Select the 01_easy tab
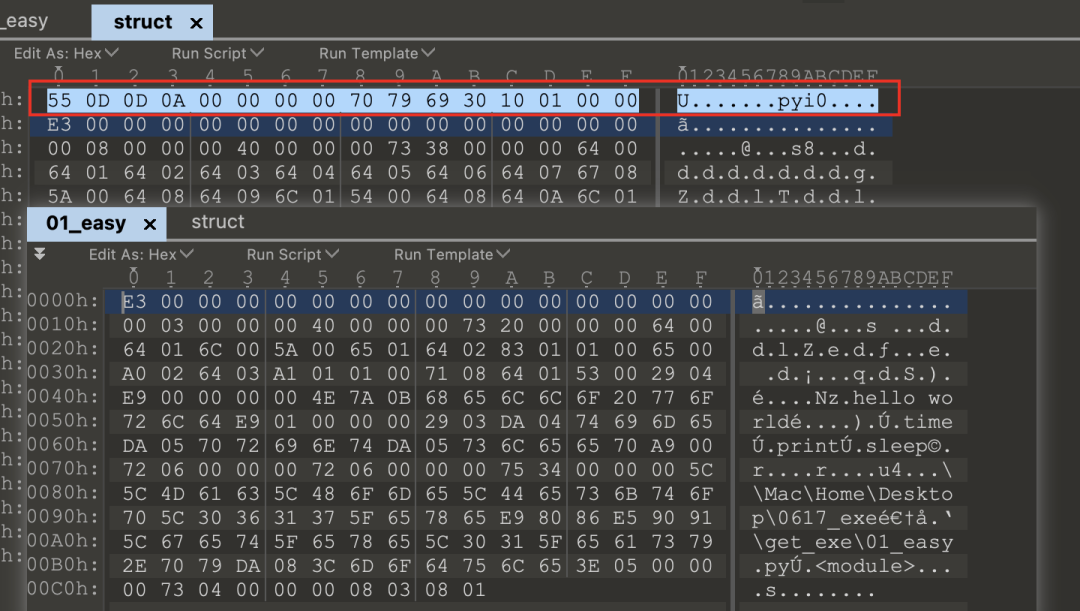Screen dimensions: 1080x611 tap(86, 223)
